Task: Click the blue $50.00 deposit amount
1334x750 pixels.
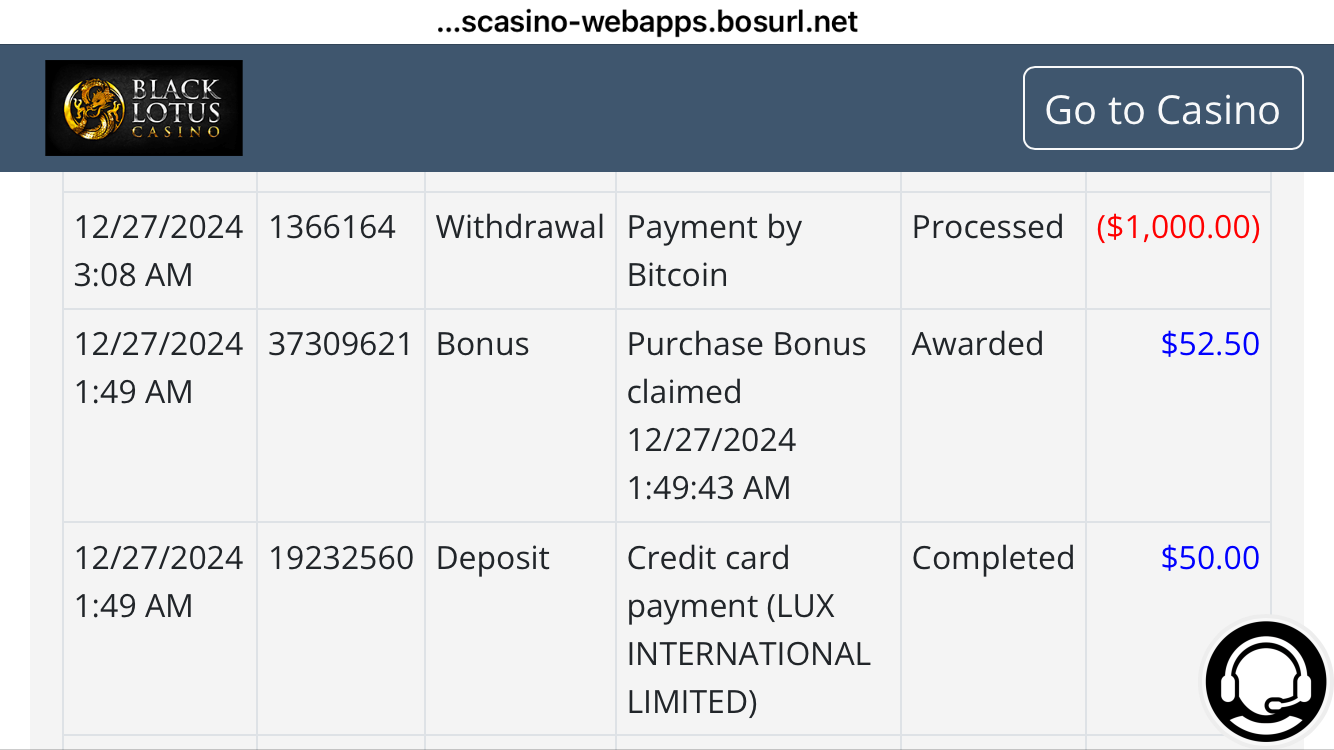Action: click(1210, 558)
